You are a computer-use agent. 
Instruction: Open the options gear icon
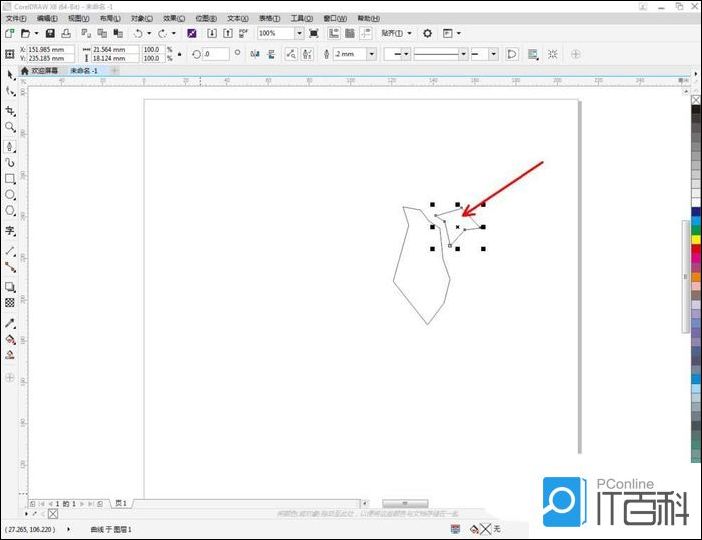pos(427,33)
